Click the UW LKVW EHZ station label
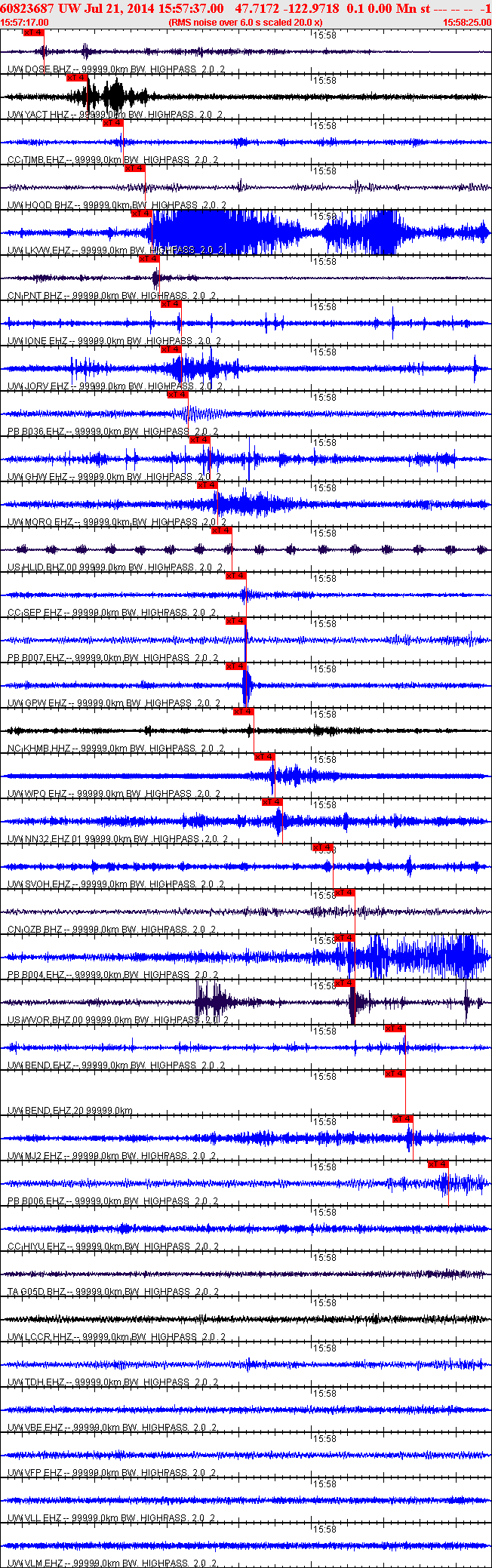 tap(39, 251)
